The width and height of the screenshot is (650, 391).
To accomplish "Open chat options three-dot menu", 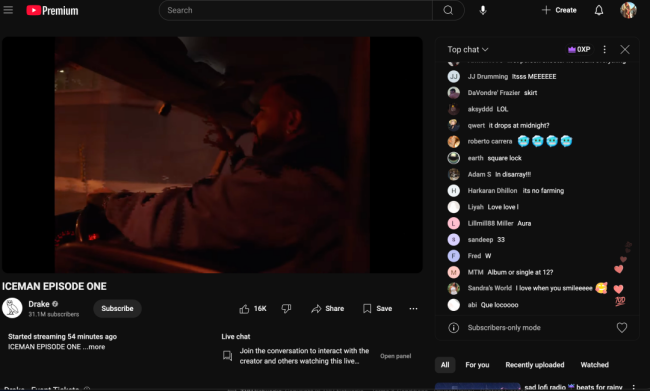I will tap(604, 49).
